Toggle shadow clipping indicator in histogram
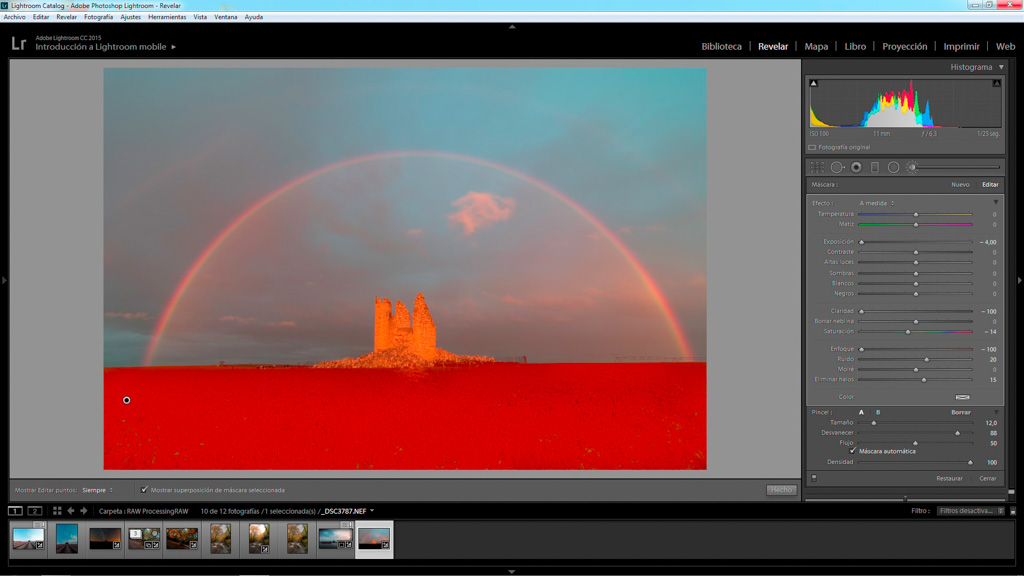Screen dimensions: 1024x576 point(813,84)
